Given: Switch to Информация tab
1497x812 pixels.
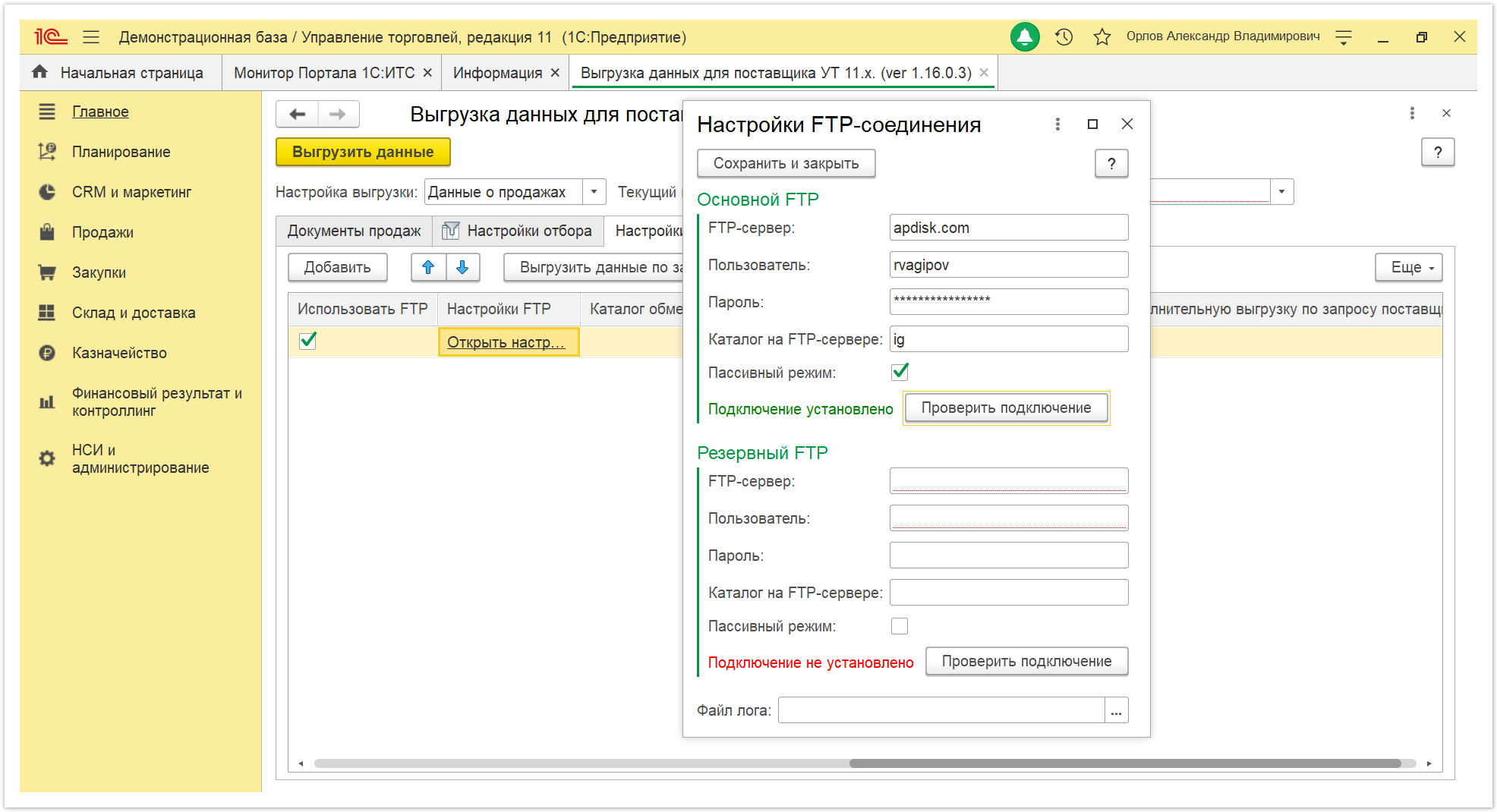Looking at the screenshot, I should click(497, 73).
